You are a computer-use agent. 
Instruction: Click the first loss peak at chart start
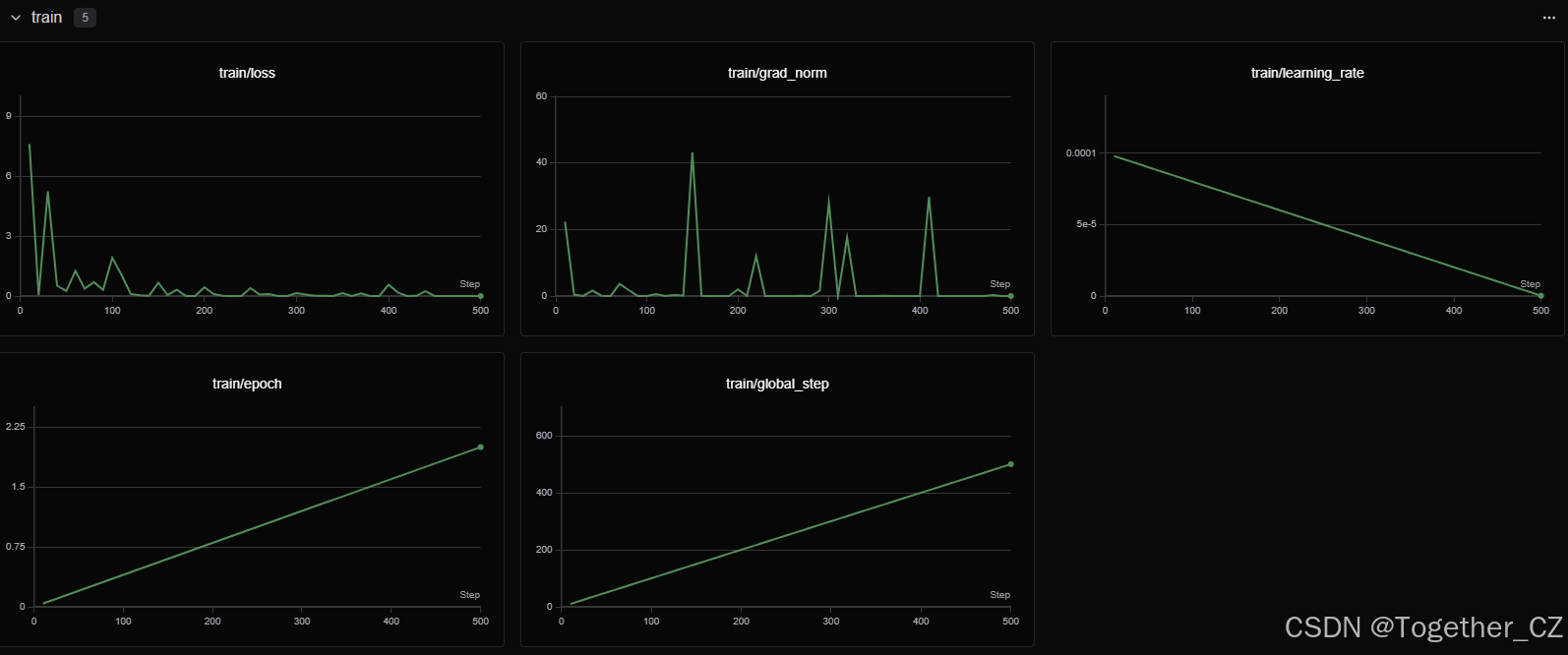coord(30,146)
